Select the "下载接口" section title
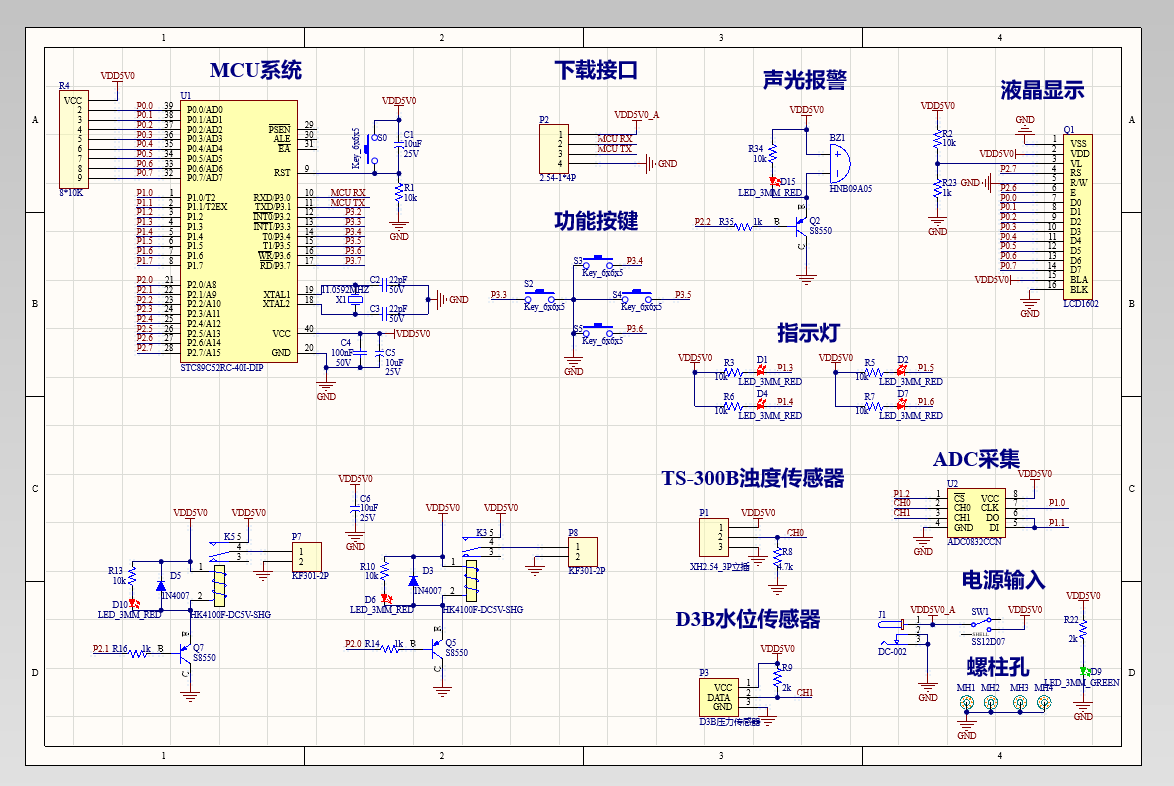This screenshot has height=786, width=1174. (x=596, y=70)
